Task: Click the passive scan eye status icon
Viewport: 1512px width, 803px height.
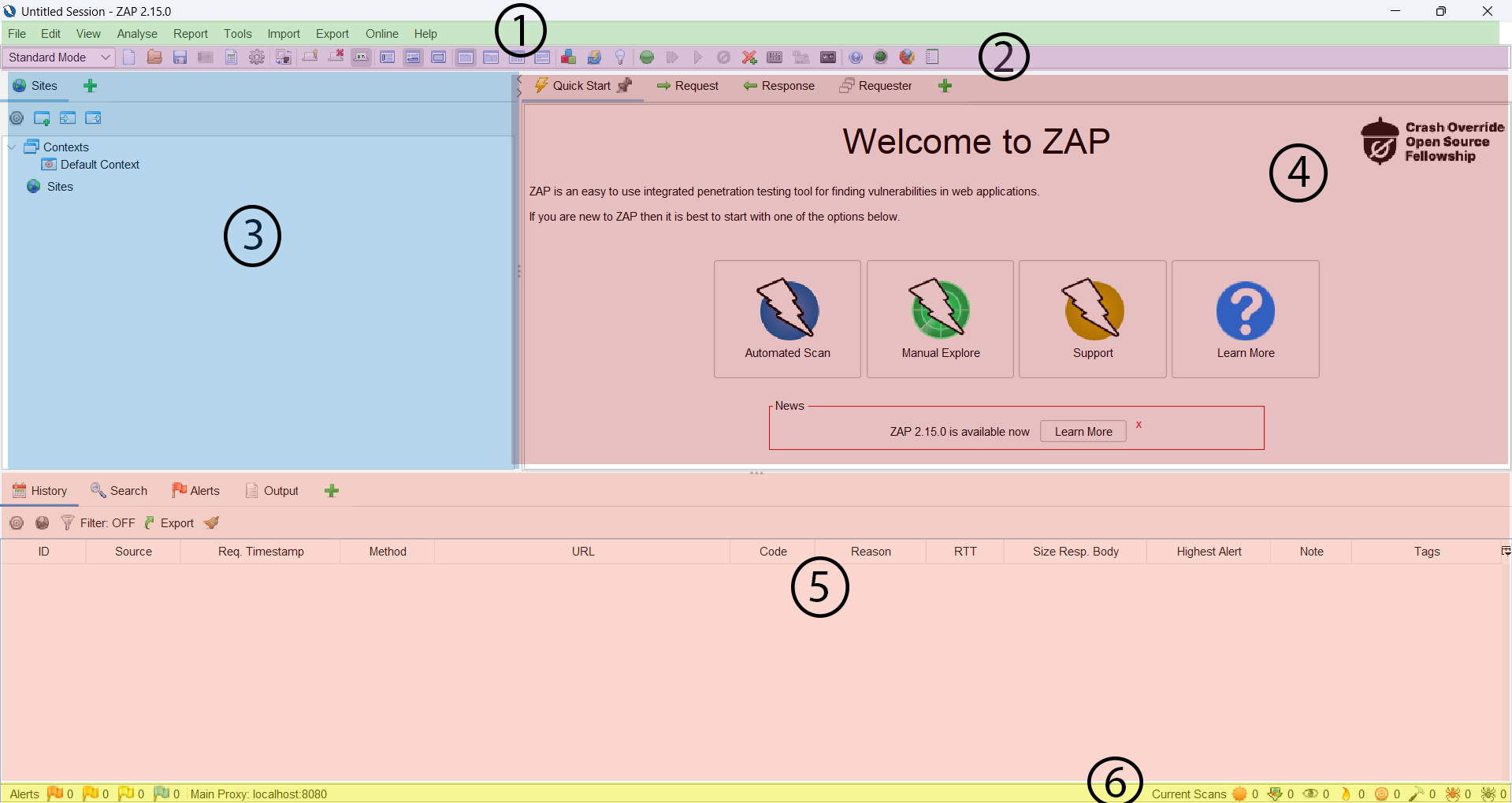Action: click(1311, 794)
